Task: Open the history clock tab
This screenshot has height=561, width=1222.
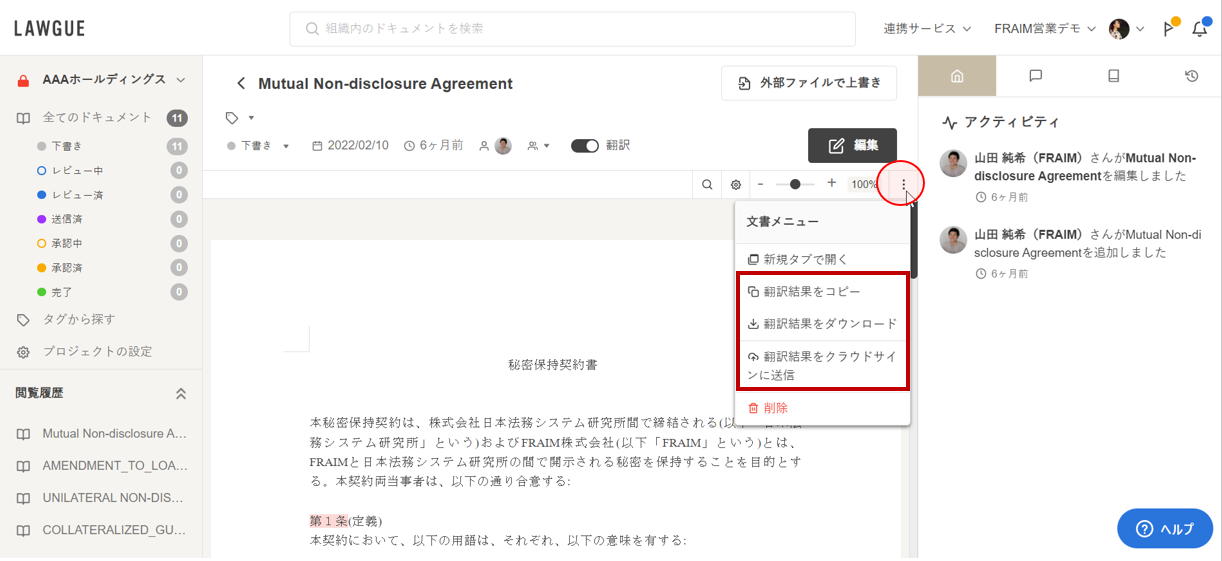Action: (x=1191, y=76)
